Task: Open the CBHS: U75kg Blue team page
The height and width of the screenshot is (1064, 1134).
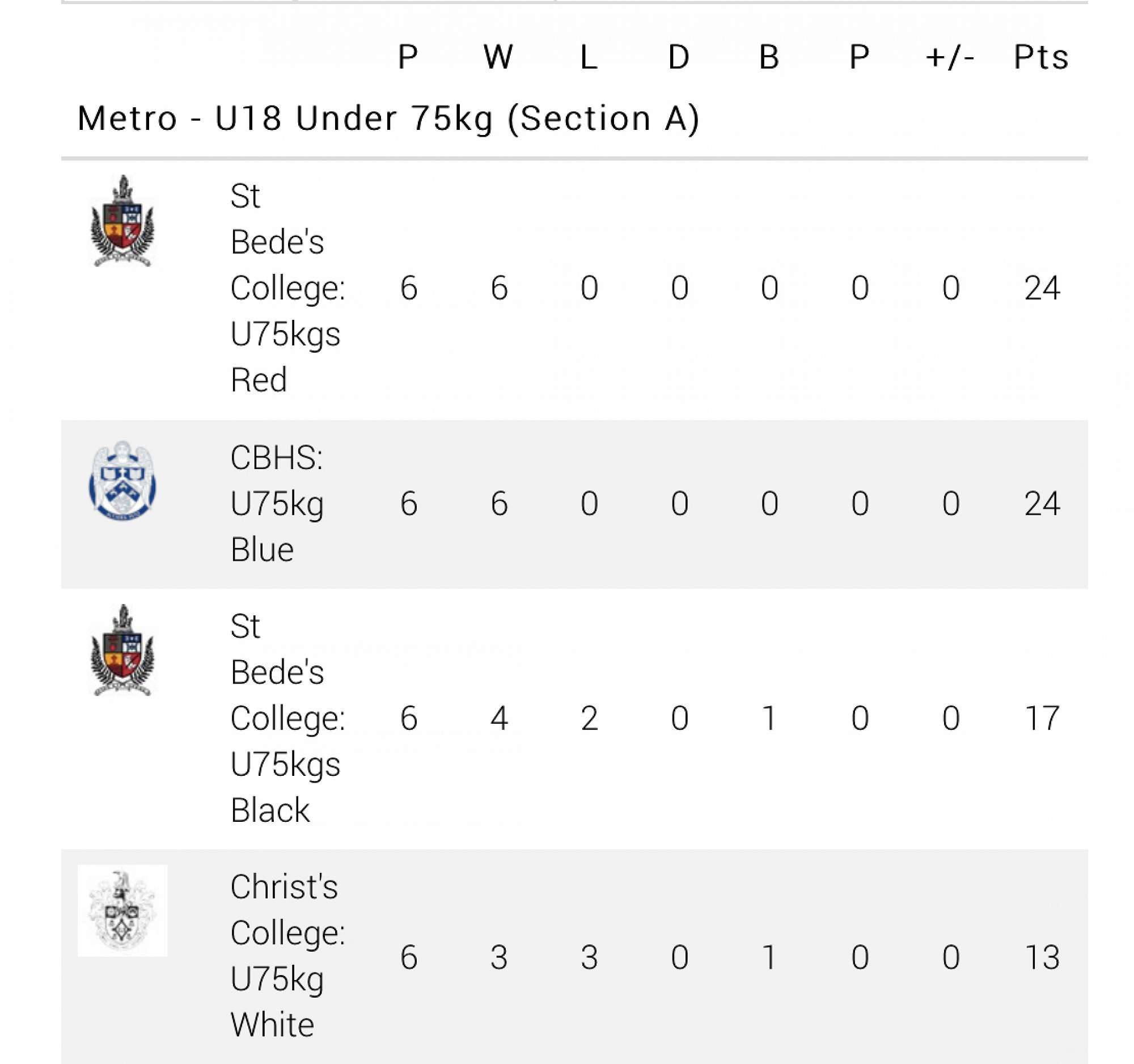Action: (x=277, y=503)
